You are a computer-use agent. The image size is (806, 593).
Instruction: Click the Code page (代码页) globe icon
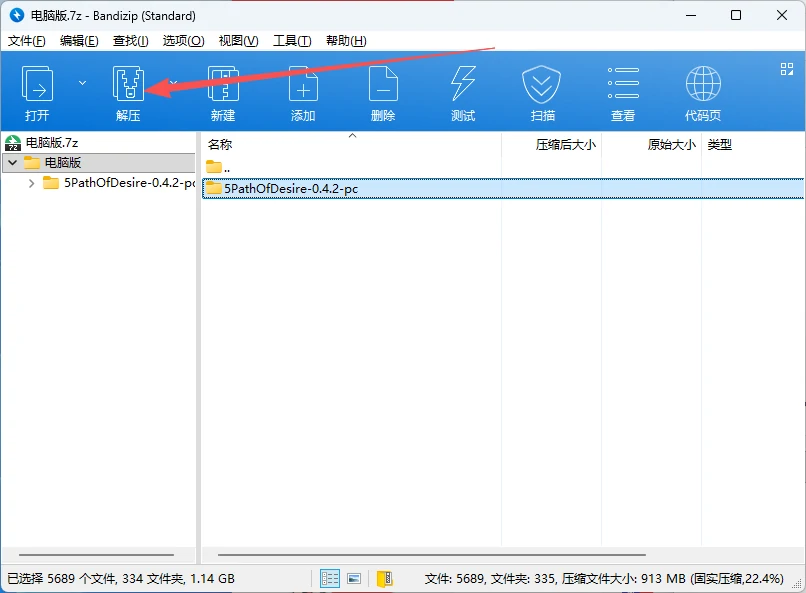point(703,83)
